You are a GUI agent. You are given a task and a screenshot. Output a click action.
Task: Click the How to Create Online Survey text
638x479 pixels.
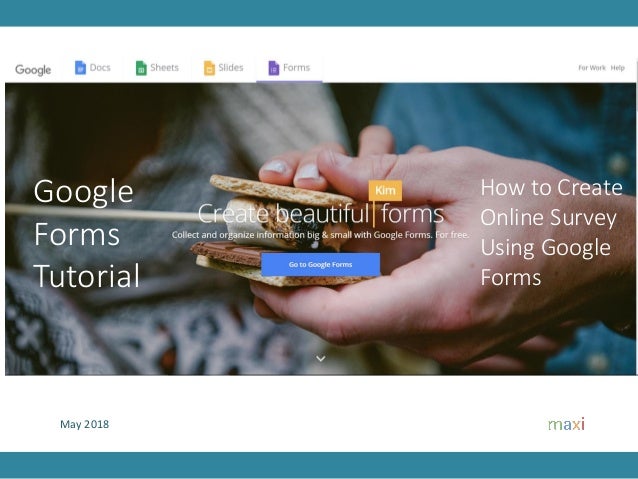551,232
